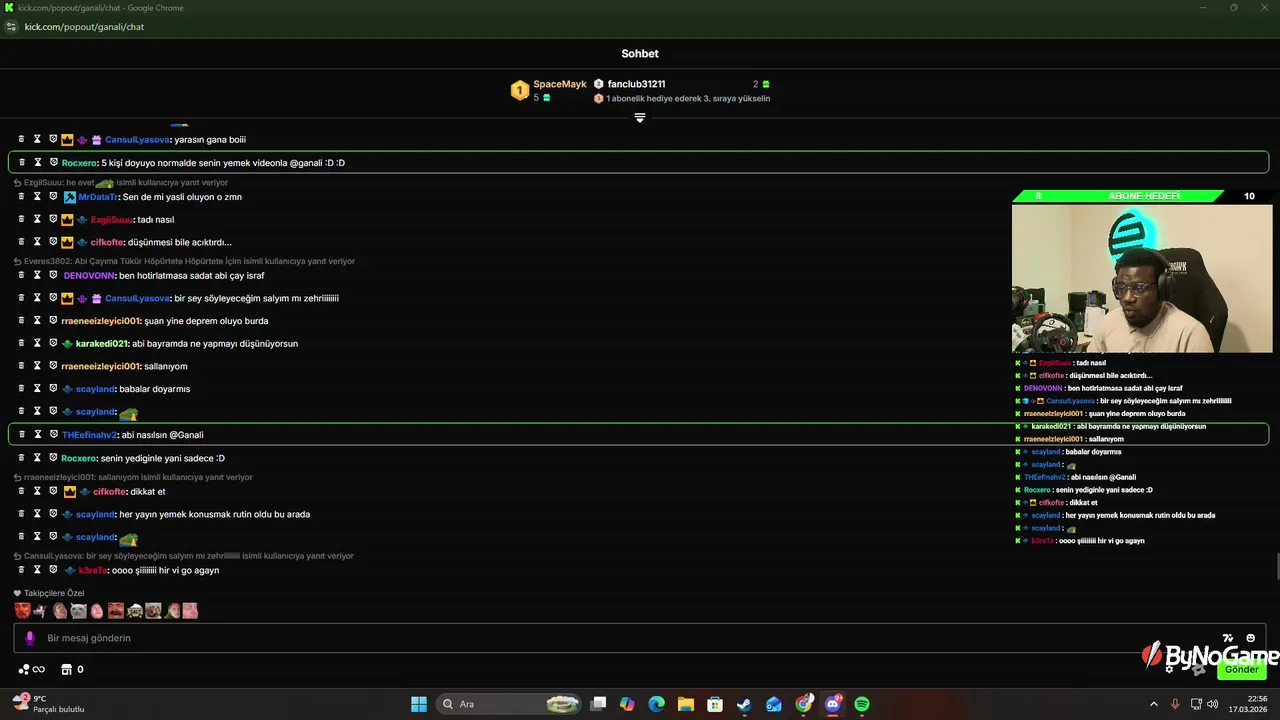Timeout MrDataTr using the hourglass icon

[x=37, y=197]
